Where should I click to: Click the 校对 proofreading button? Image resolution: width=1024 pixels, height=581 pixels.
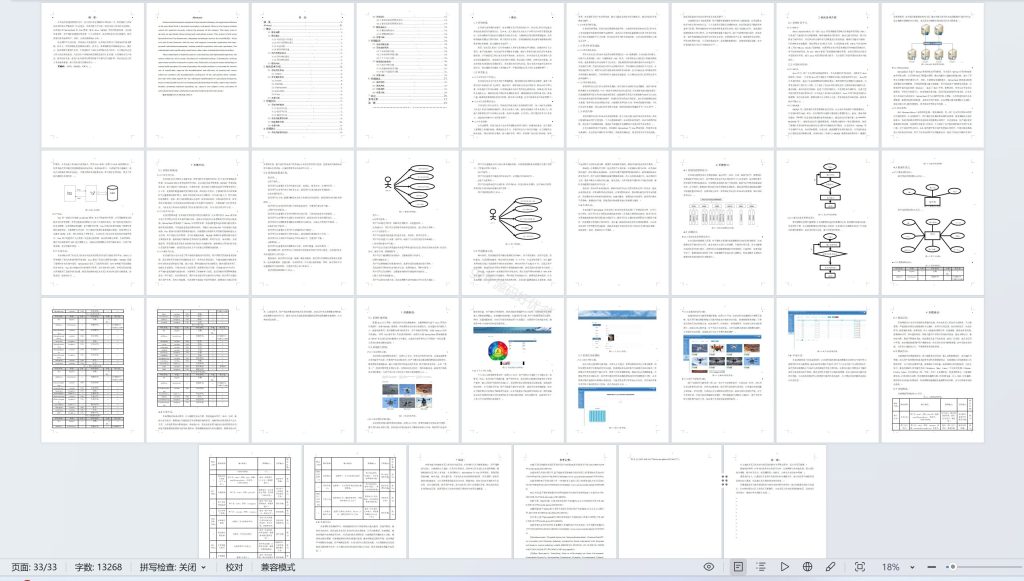234,567
